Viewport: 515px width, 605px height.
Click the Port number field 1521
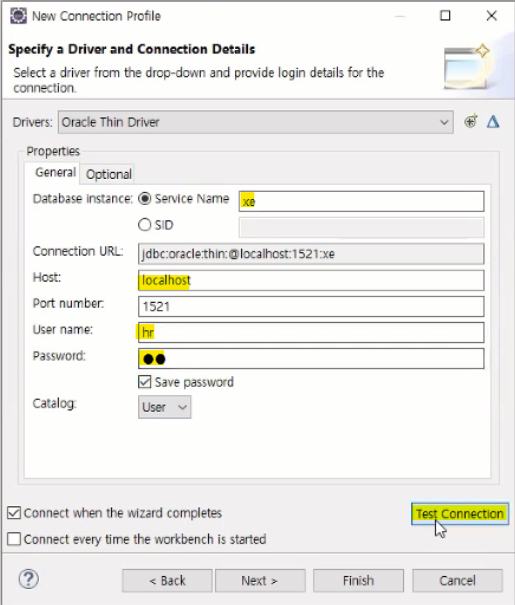[311, 306]
